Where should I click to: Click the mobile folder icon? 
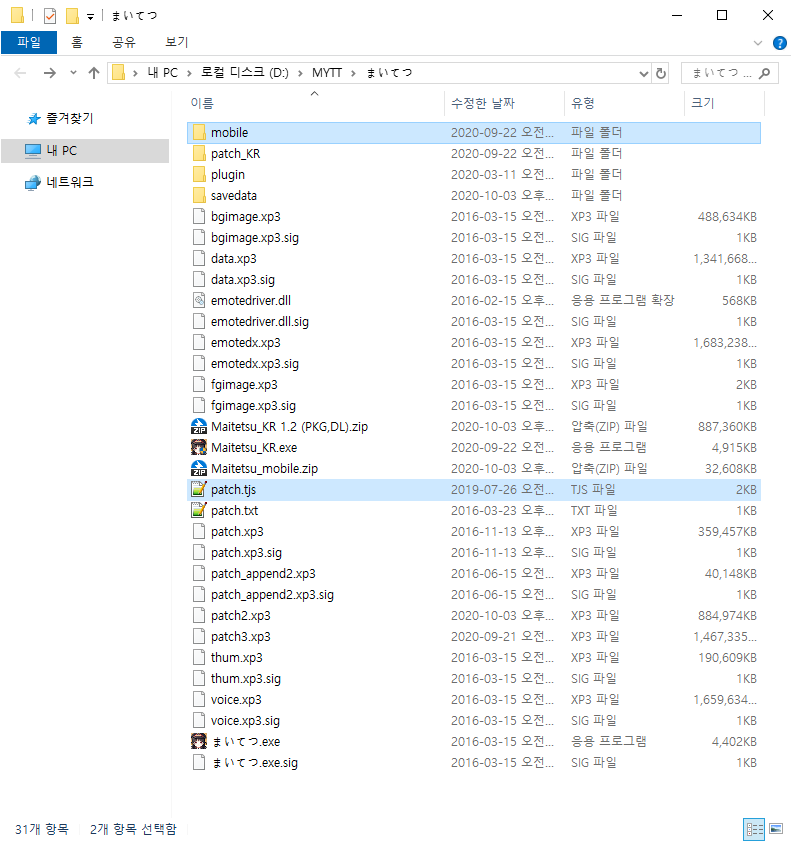point(199,133)
